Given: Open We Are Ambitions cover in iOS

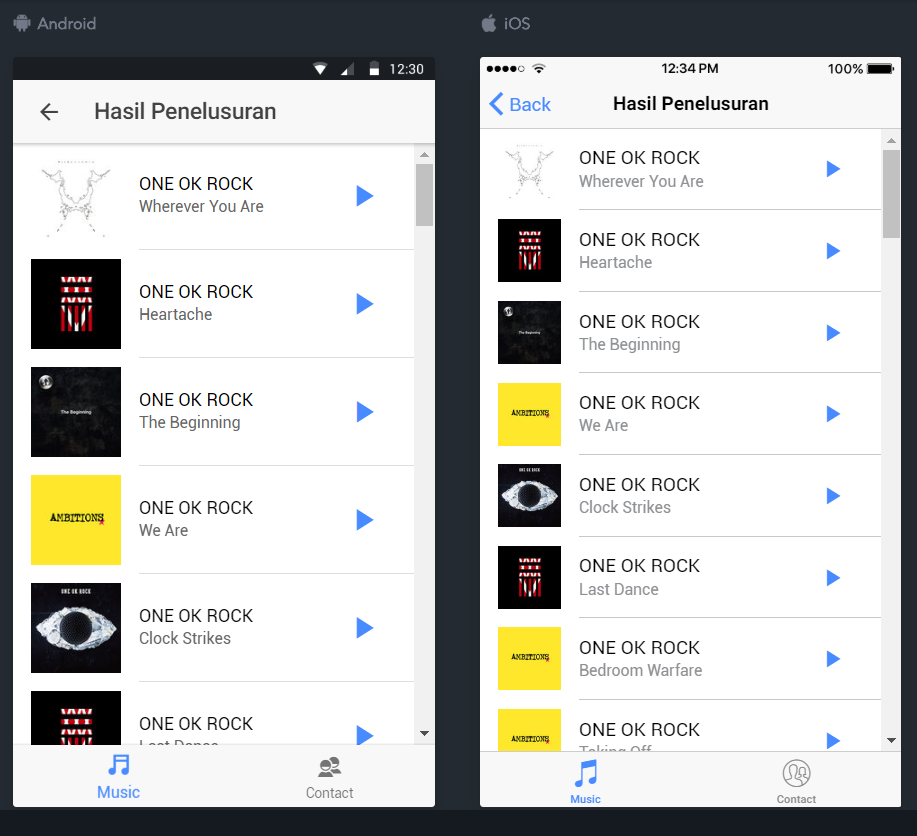Looking at the screenshot, I should [x=529, y=414].
